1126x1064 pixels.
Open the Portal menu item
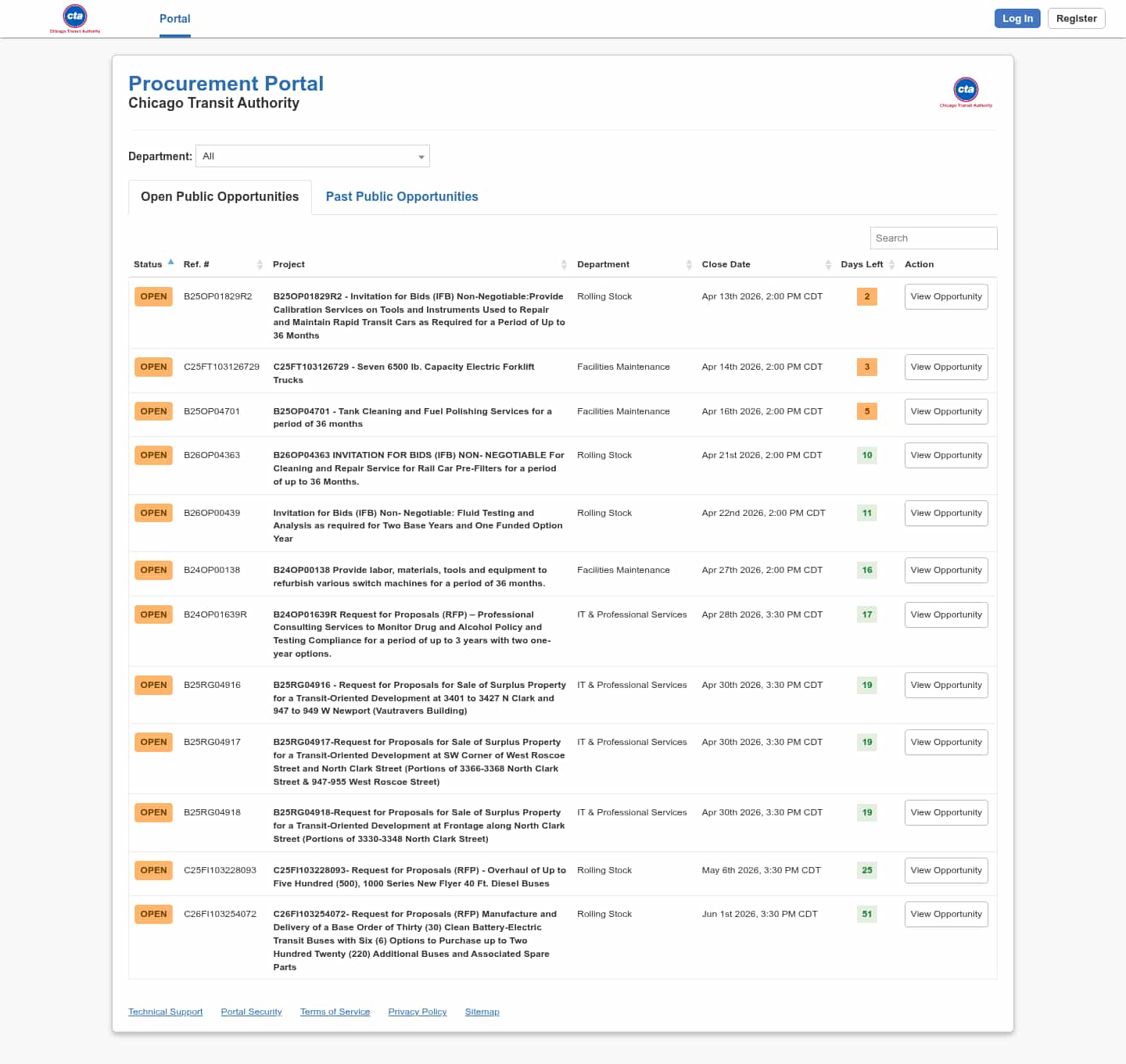[174, 19]
